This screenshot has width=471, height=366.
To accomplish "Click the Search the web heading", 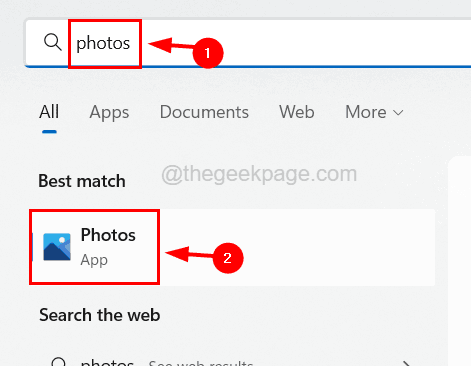I will pyautogui.click(x=100, y=315).
